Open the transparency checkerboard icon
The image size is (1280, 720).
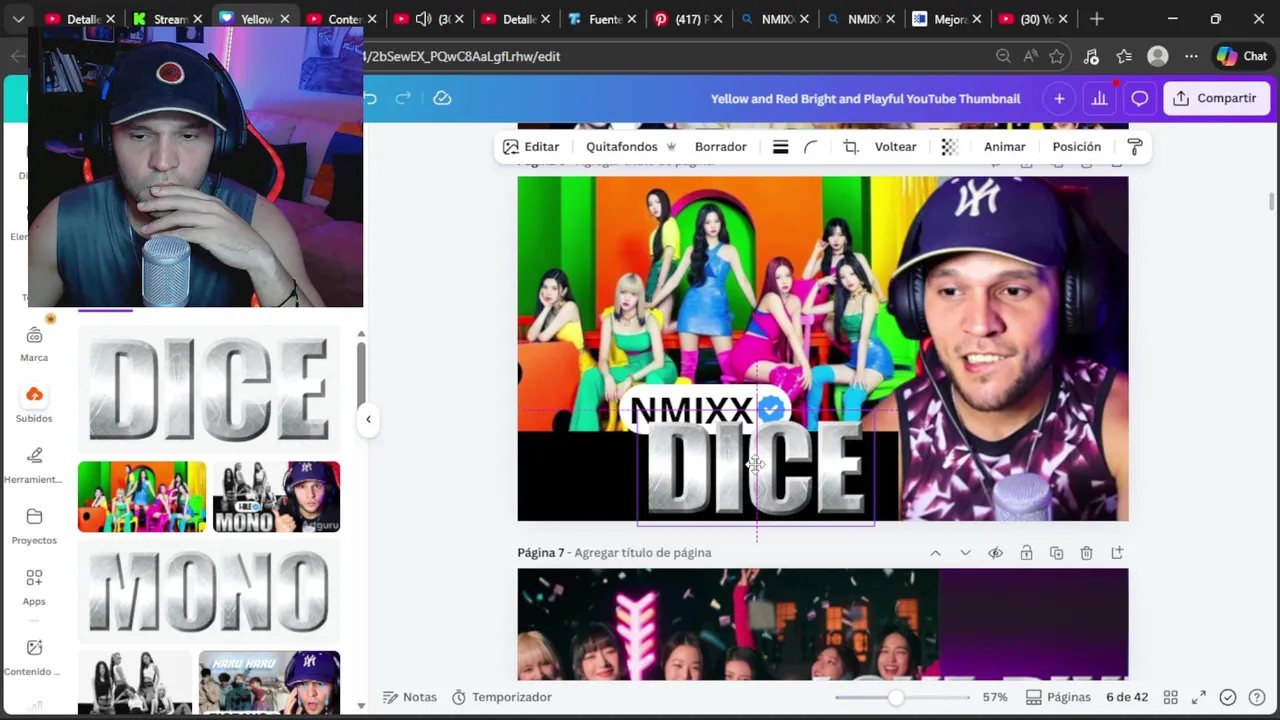949,147
